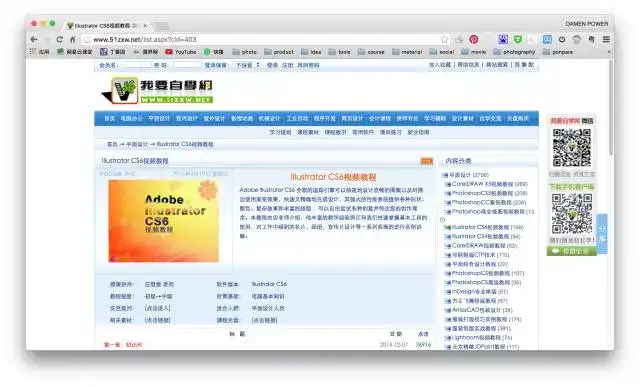Open the photography bookmarks folder
The image size is (640, 387).
click(514, 52)
